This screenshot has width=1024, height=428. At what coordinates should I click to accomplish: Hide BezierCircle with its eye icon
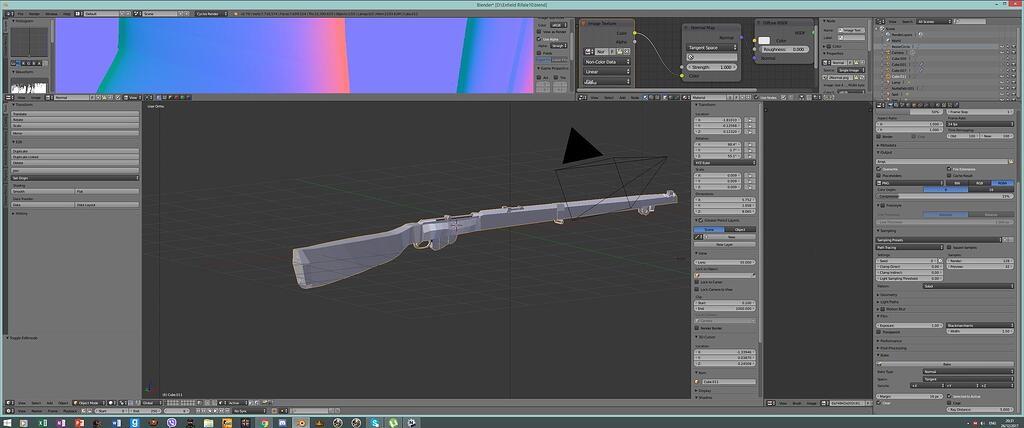(1002, 47)
